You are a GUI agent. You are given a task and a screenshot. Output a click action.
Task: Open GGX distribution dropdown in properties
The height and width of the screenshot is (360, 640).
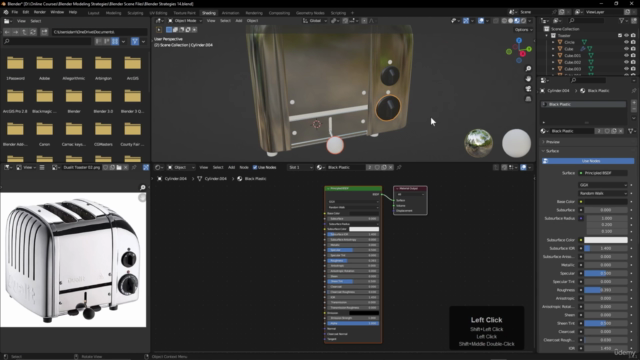pos(602,185)
